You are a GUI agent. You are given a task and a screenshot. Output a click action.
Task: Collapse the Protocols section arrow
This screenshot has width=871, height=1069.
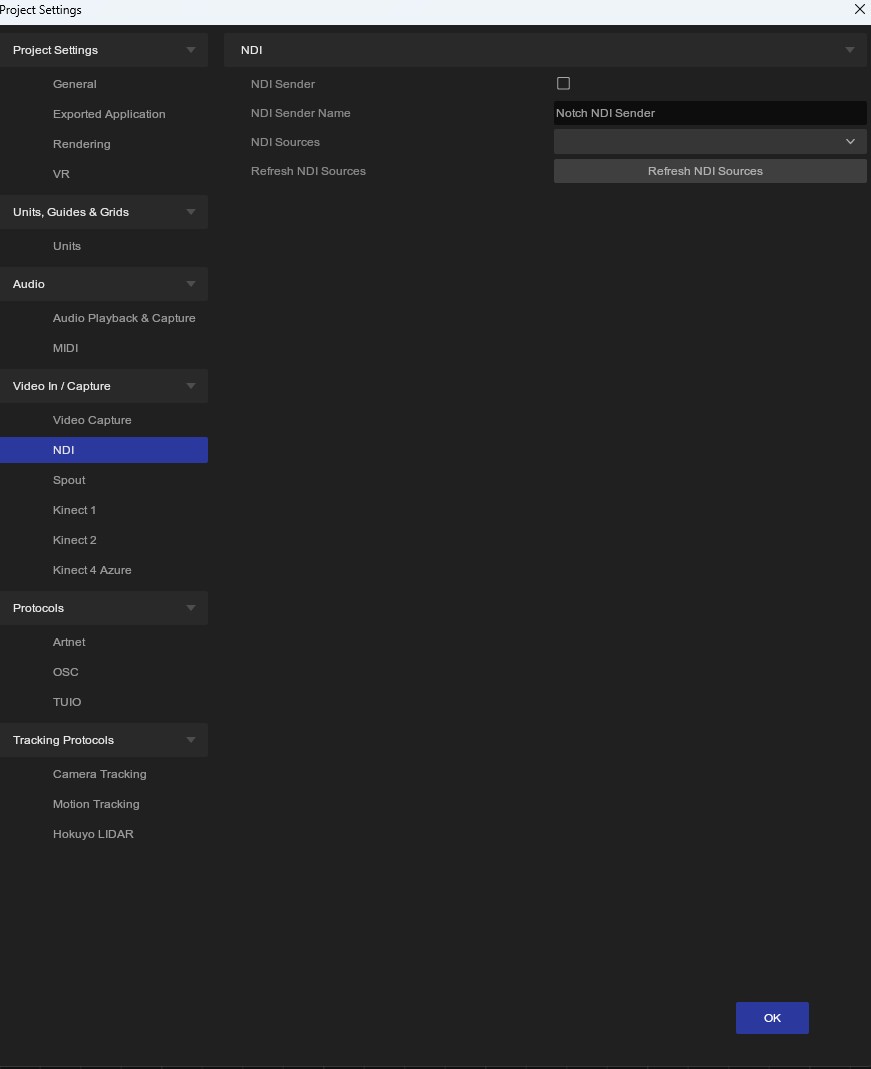coord(190,608)
